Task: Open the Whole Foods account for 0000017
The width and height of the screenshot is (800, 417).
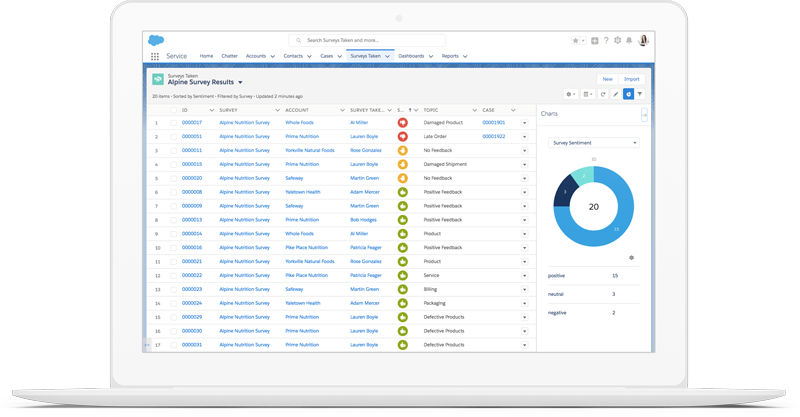Action: pyautogui.click(x=299, y=122)
